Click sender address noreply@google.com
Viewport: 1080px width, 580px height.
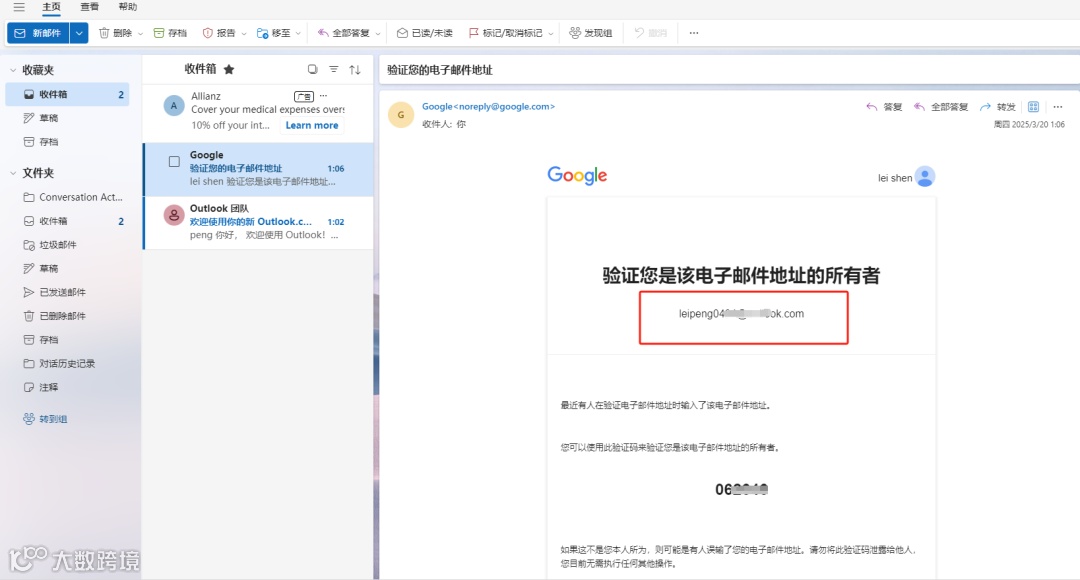tap(488, 107)
